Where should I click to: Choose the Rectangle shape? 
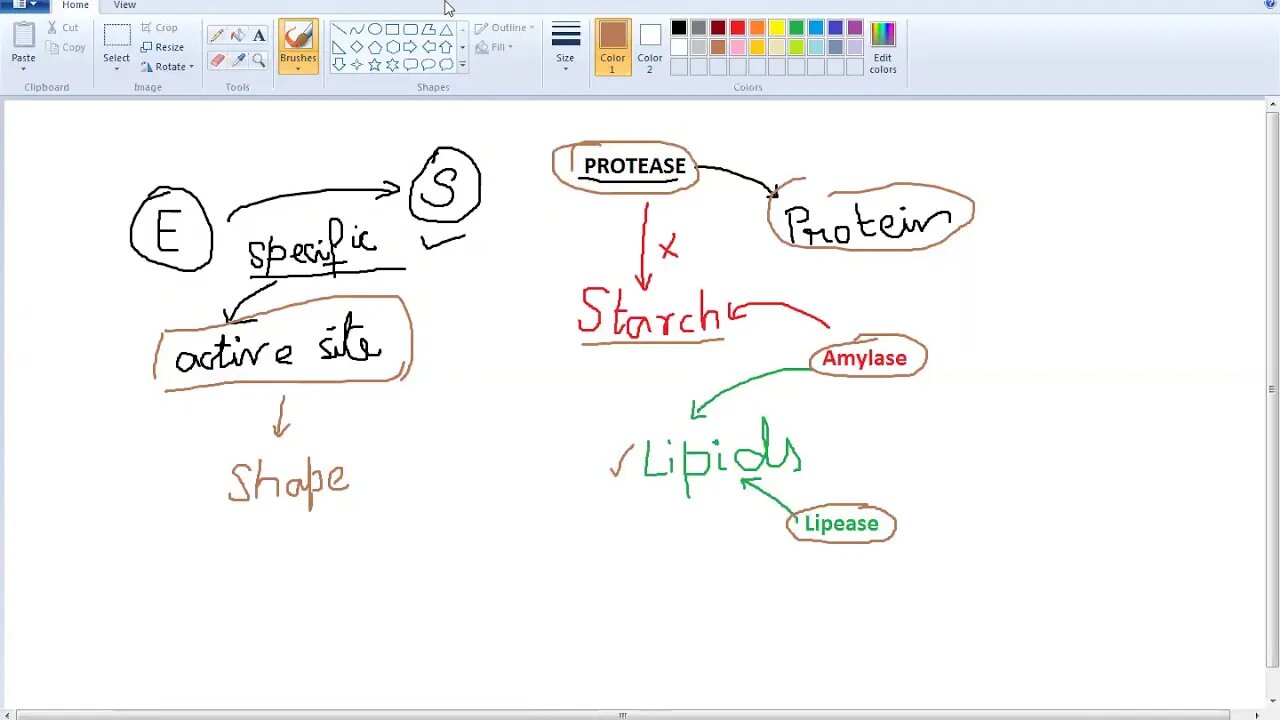393,29
